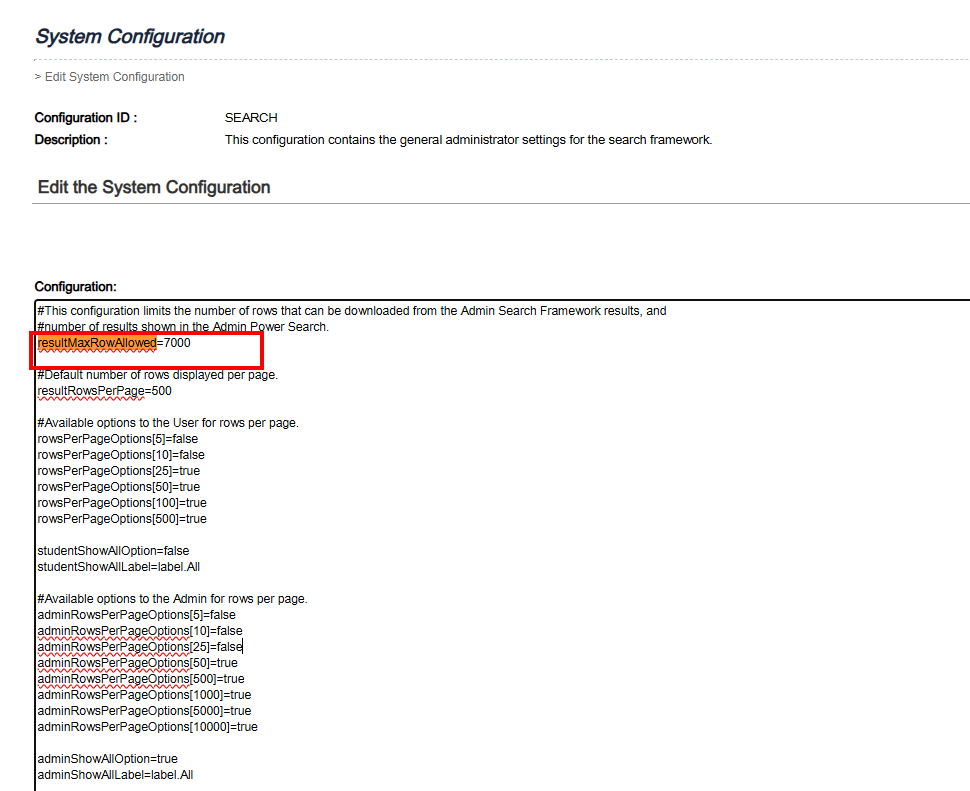Click the SEARCH Configuration ID value
Viewport: 970px width, 791px height.
251,118
